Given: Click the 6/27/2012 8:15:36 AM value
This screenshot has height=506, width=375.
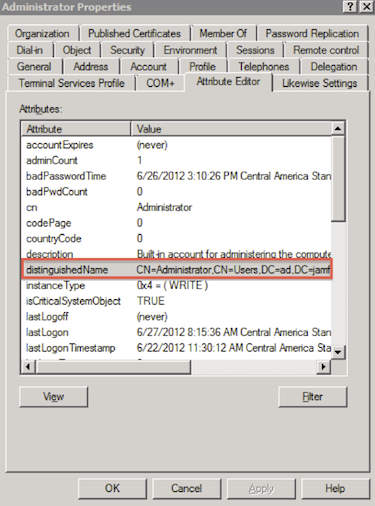Looking at the screenshot, I should pos(234,332).
